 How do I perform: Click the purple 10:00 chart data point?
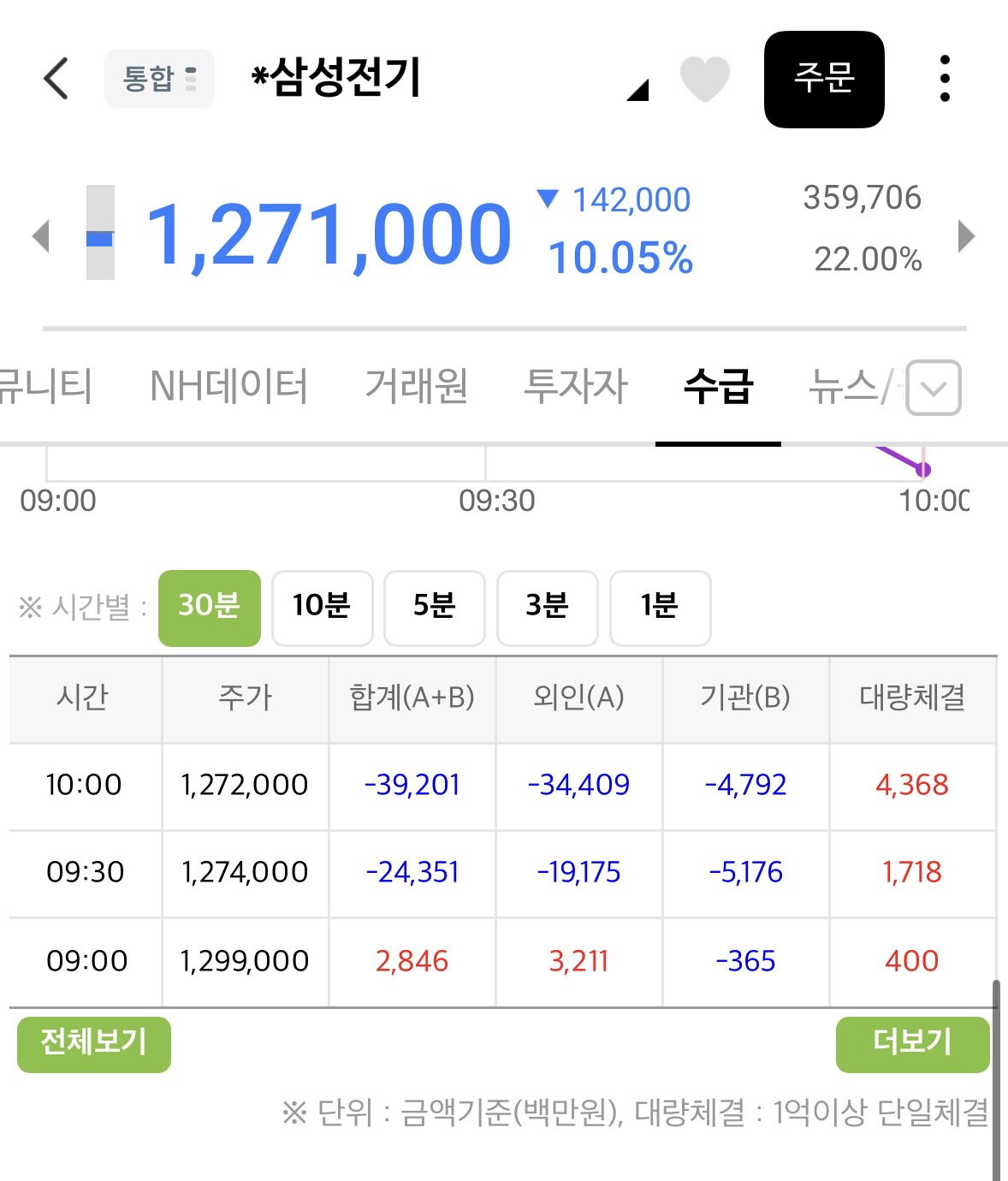tap(922, 469)
